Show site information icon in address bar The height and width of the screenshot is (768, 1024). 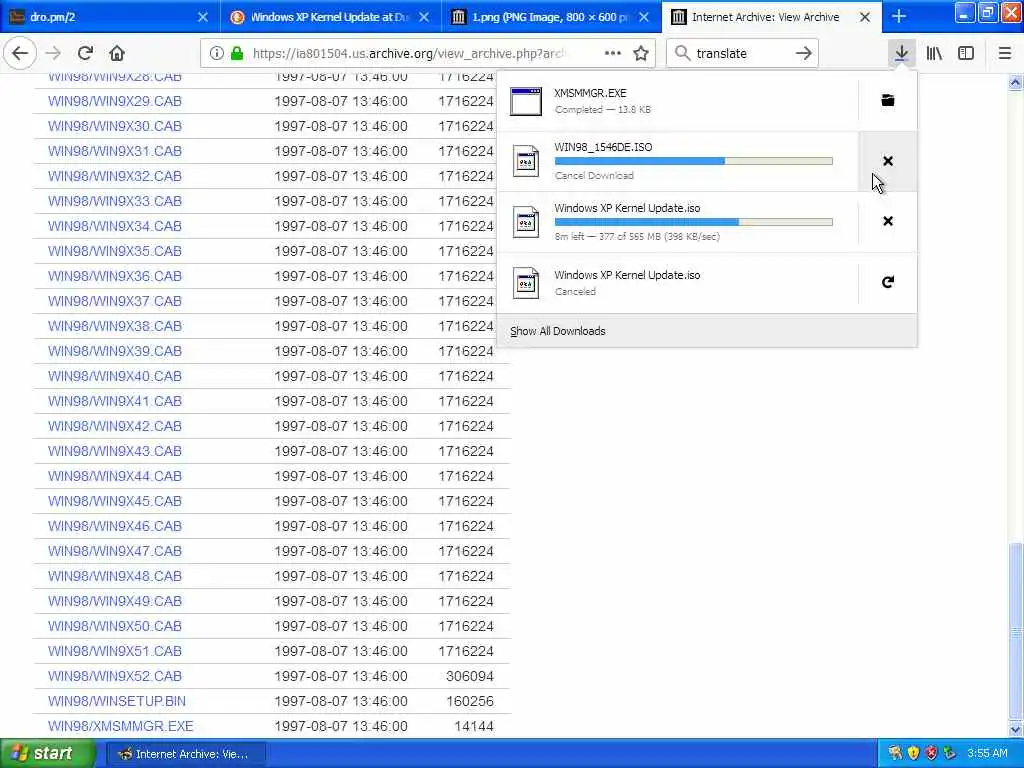click(x=216, y=54)
